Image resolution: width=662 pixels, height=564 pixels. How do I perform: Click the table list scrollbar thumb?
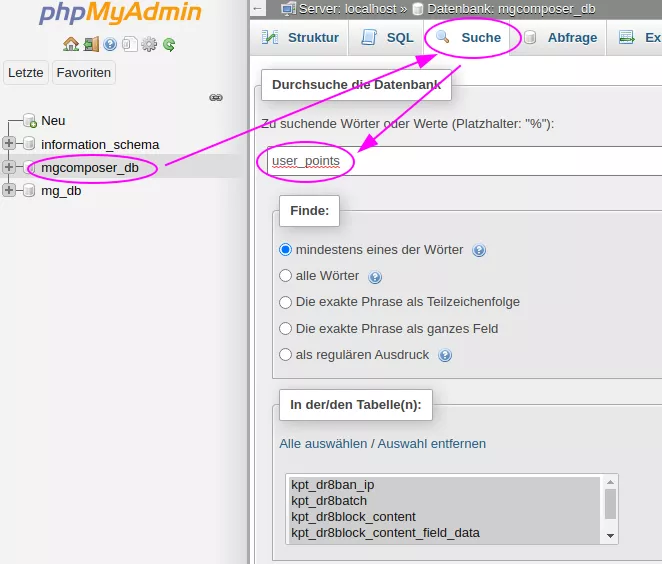tap(610, 504)
